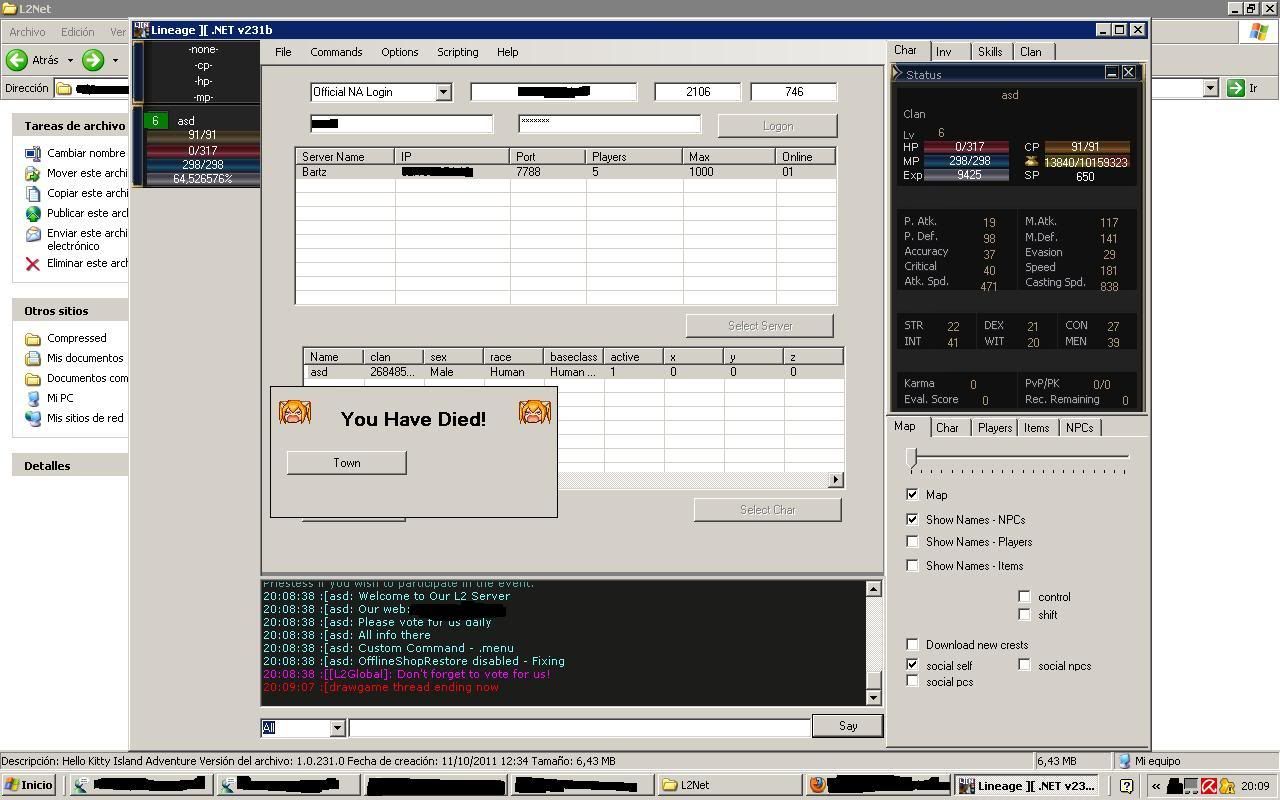The image size is (1280, 800).
Task: Click the green forward arrow in Explorer
Action: pos(93,60)
